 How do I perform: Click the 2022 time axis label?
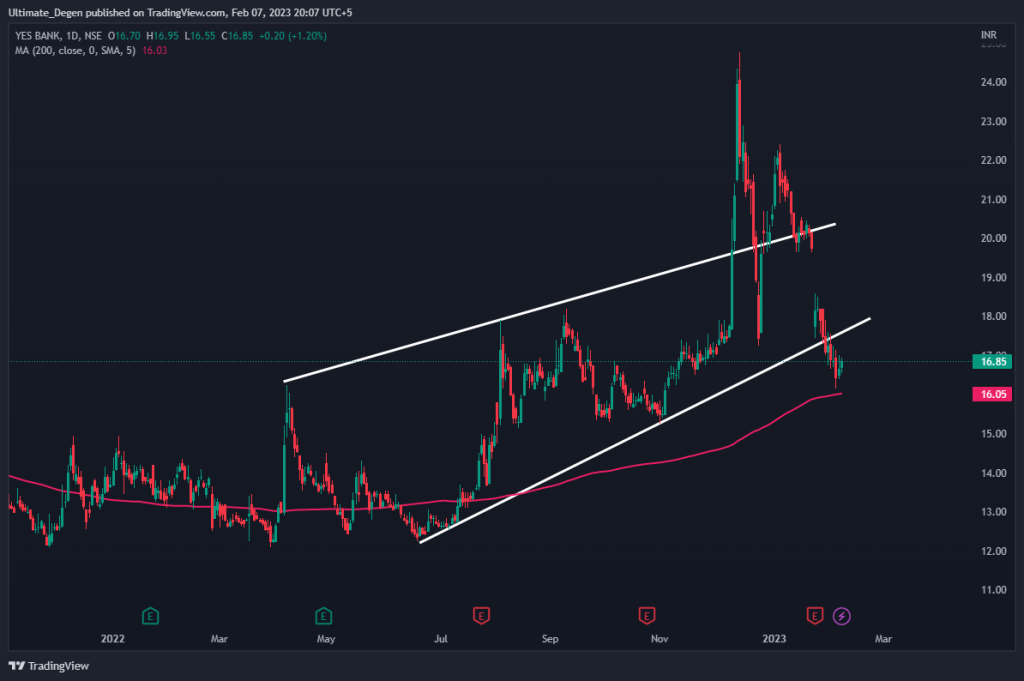coord(112,639)
